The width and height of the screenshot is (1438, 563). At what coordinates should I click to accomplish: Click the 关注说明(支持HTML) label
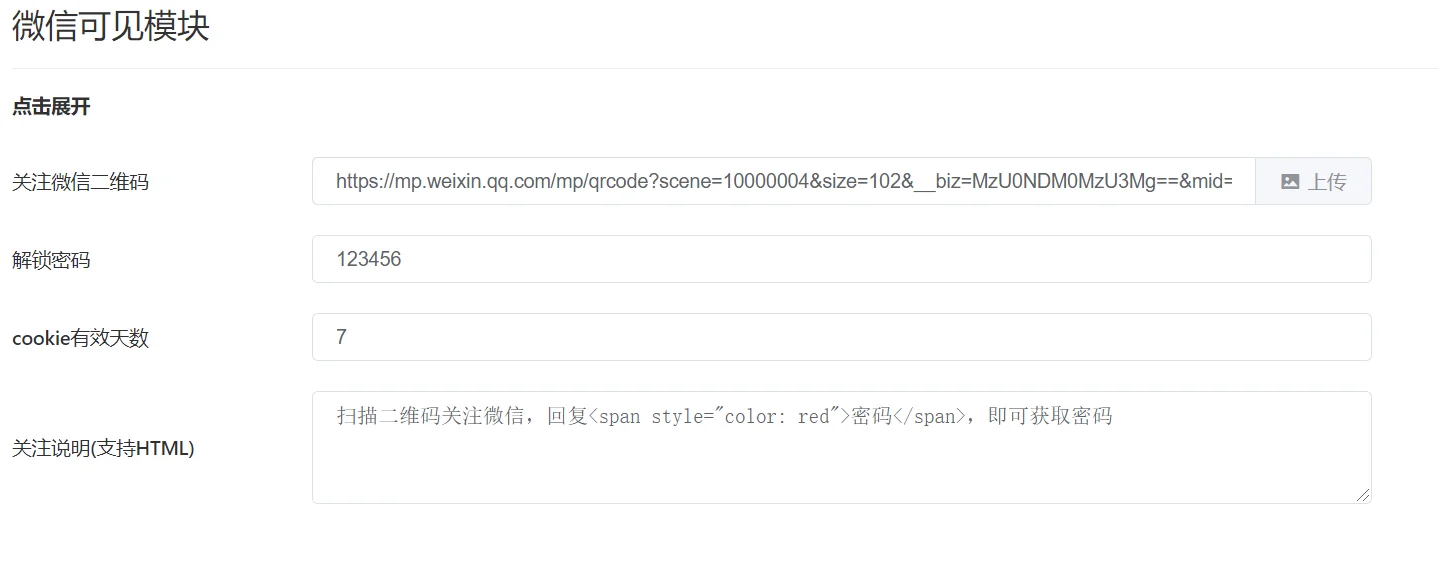click(103, 448)
